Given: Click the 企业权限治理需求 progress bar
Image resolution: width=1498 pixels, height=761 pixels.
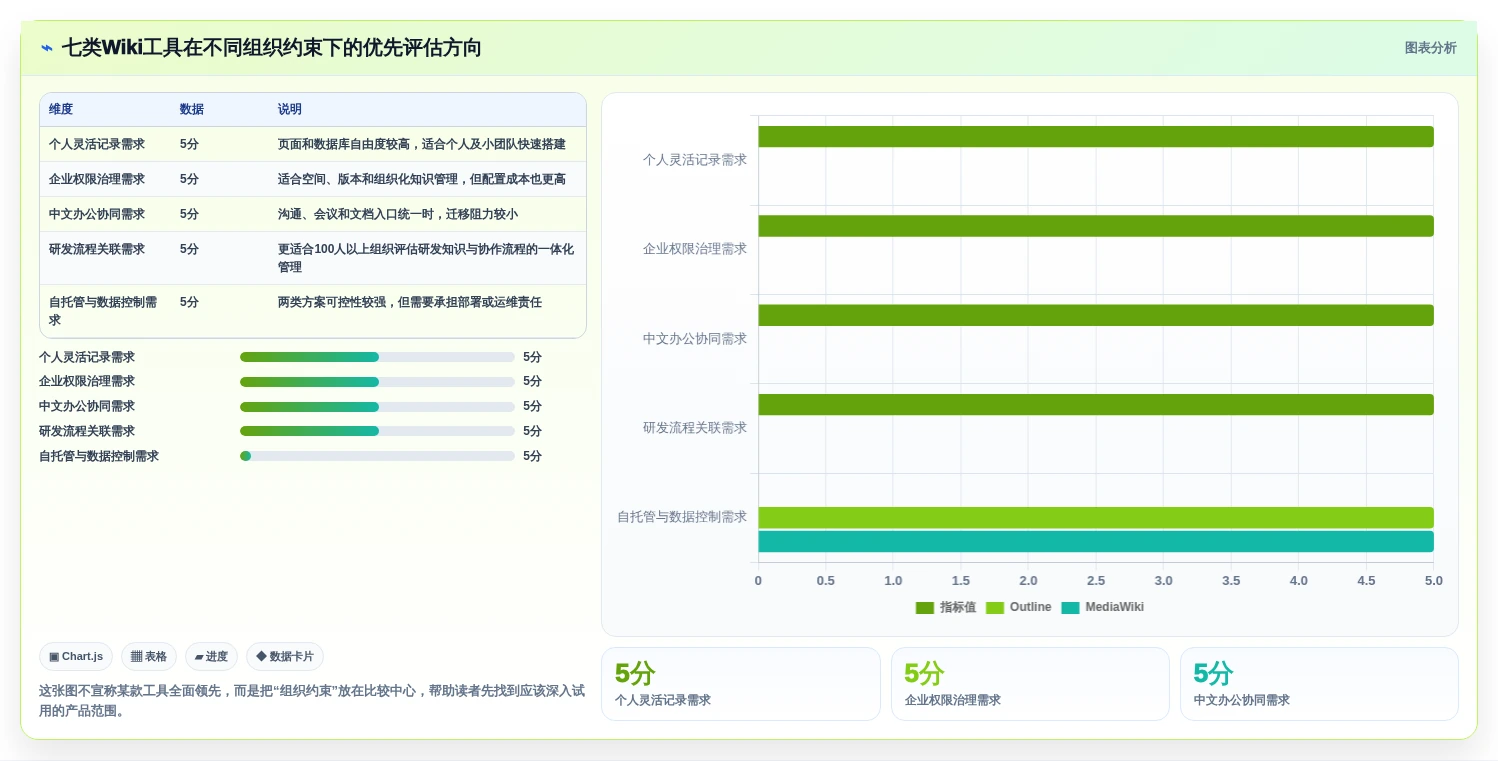Looking at the screenshot, I should pos(377,381).
